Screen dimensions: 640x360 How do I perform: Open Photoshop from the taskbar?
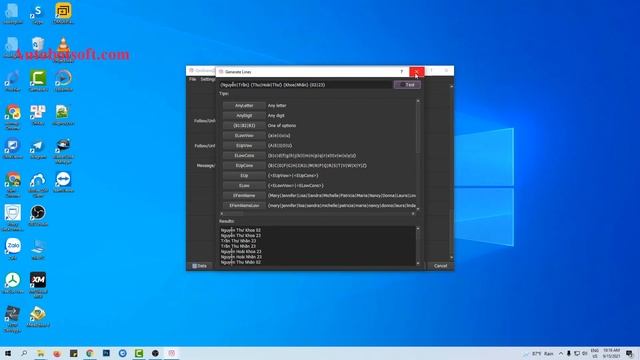[x=106, y=353]
